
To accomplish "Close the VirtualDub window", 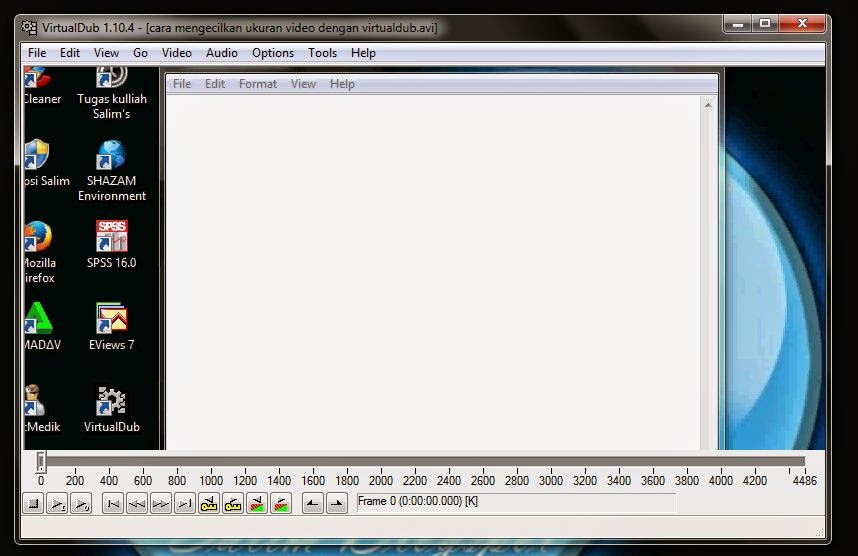I will (x=802, y=24).
